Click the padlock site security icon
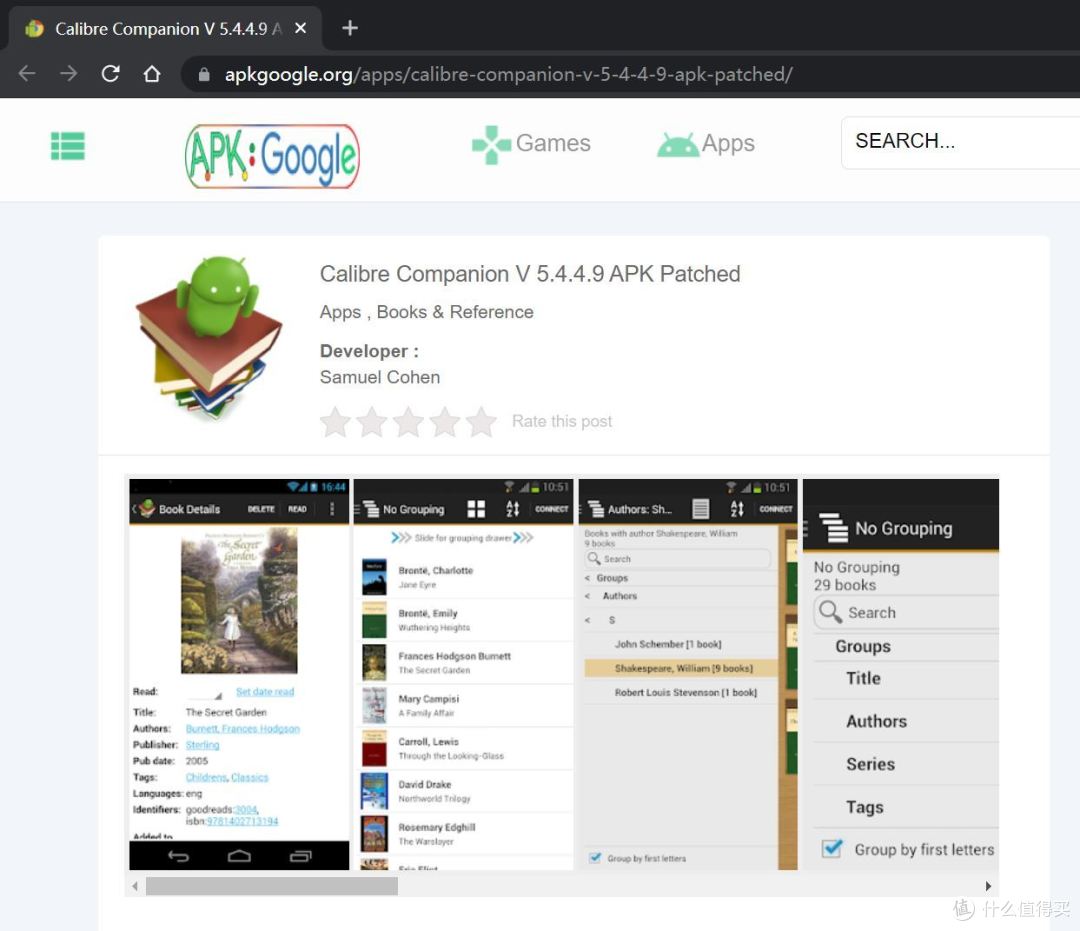This screenshot has width=1080, height=931. [204, 74]
